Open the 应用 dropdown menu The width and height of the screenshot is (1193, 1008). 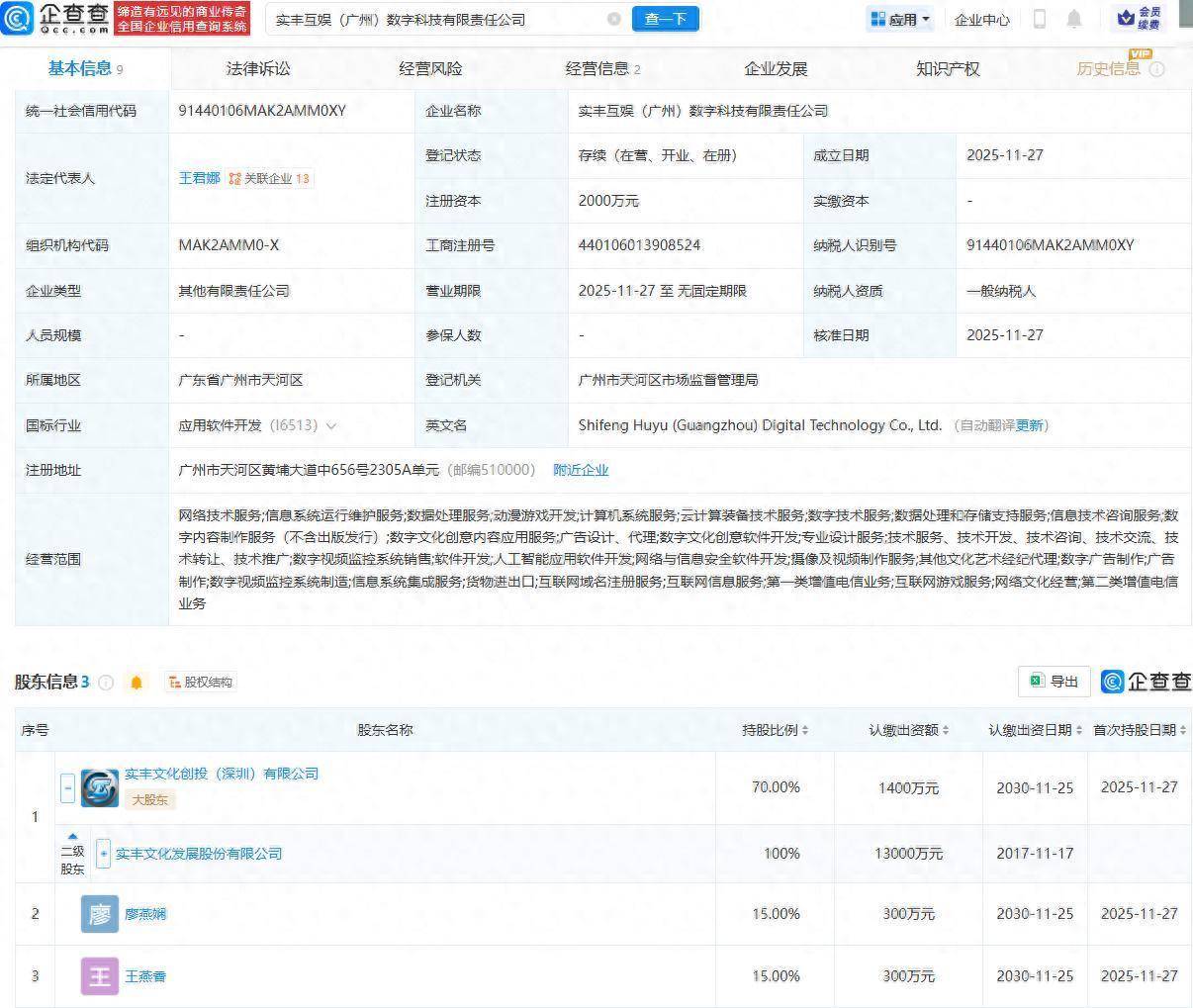pyautogui.click(x=898, y=19)
